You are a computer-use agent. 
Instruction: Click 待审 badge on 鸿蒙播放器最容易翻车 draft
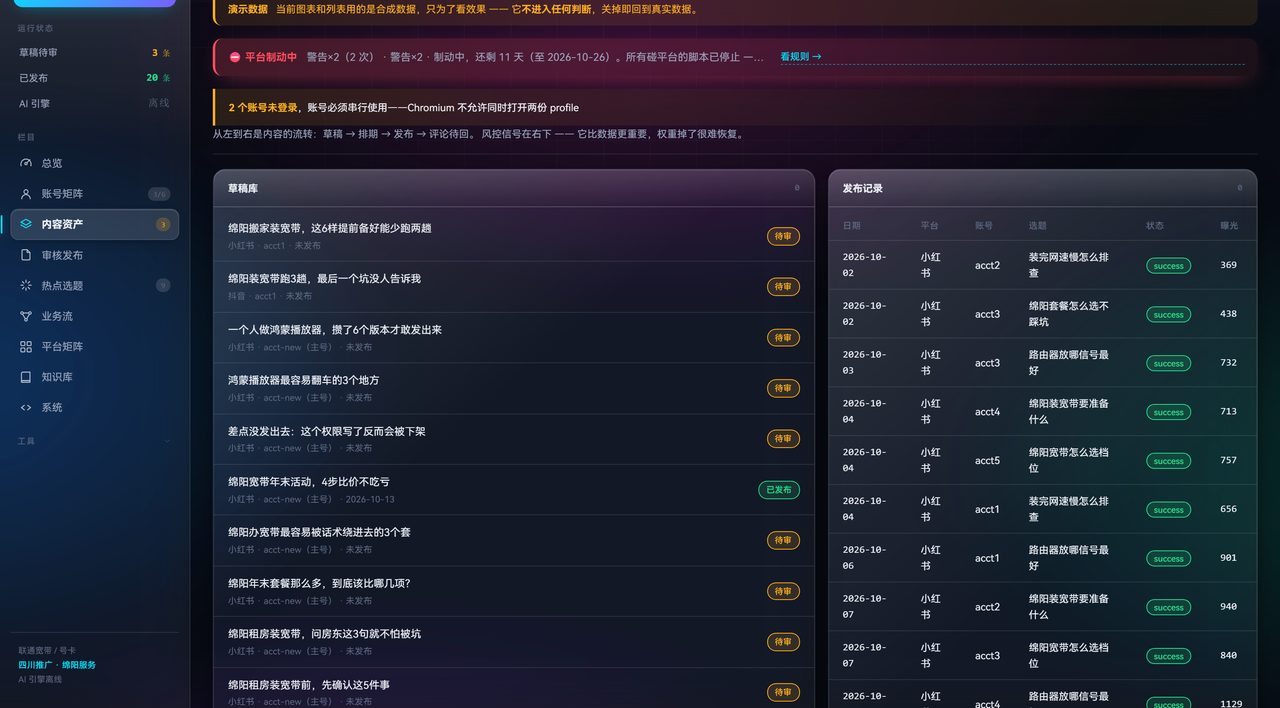click(783, 388)
